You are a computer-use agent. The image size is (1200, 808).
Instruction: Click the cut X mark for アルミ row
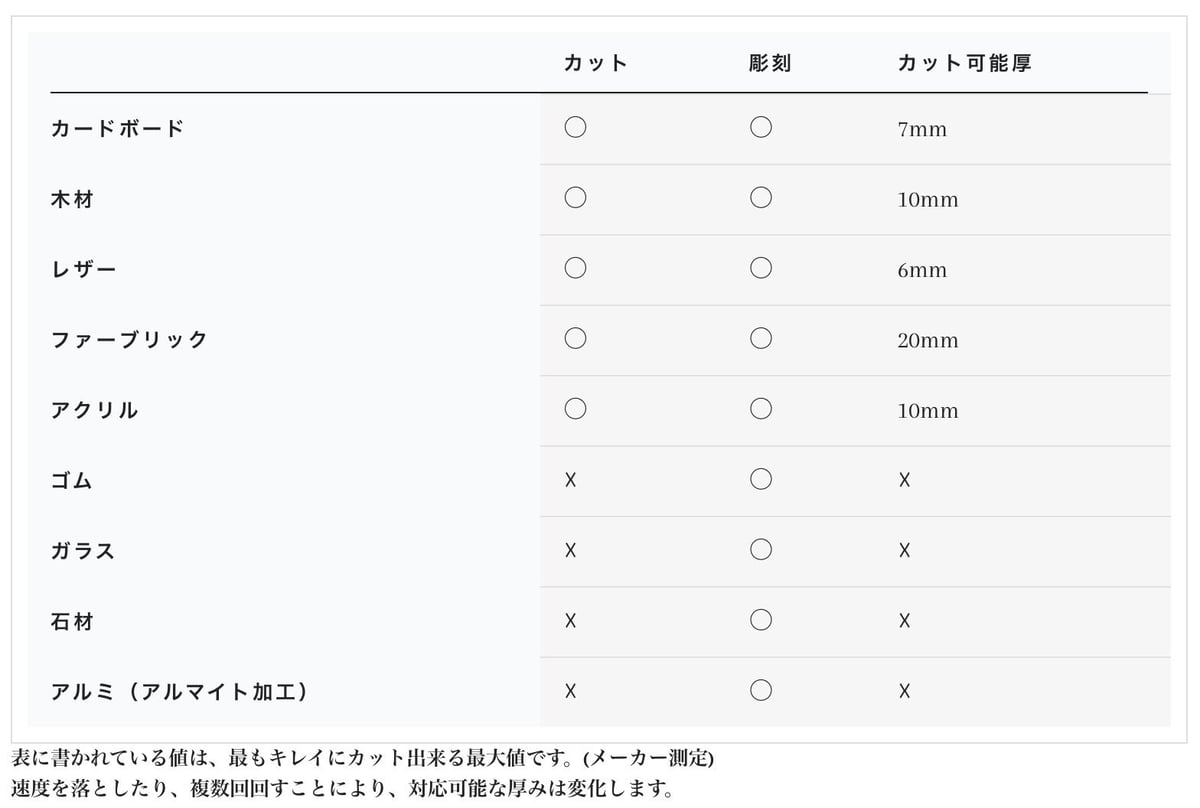coord(570,691)
